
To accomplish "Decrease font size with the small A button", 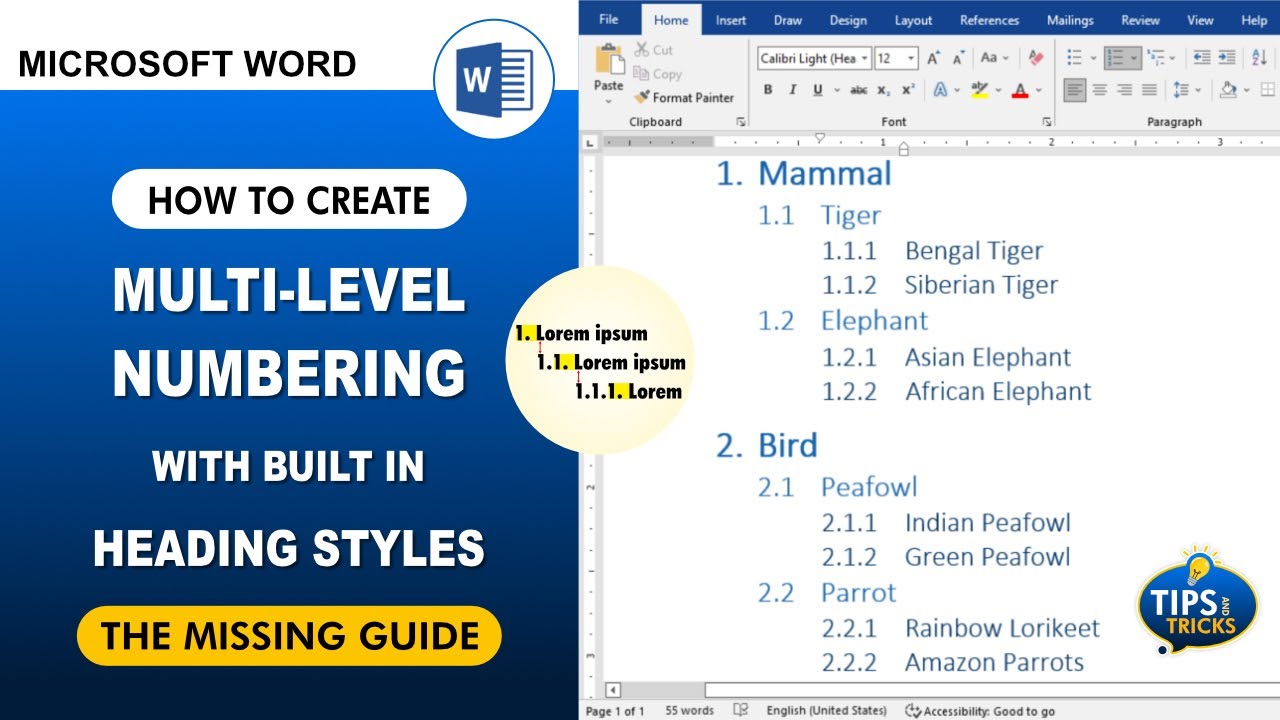I will [x=958, y=58].
